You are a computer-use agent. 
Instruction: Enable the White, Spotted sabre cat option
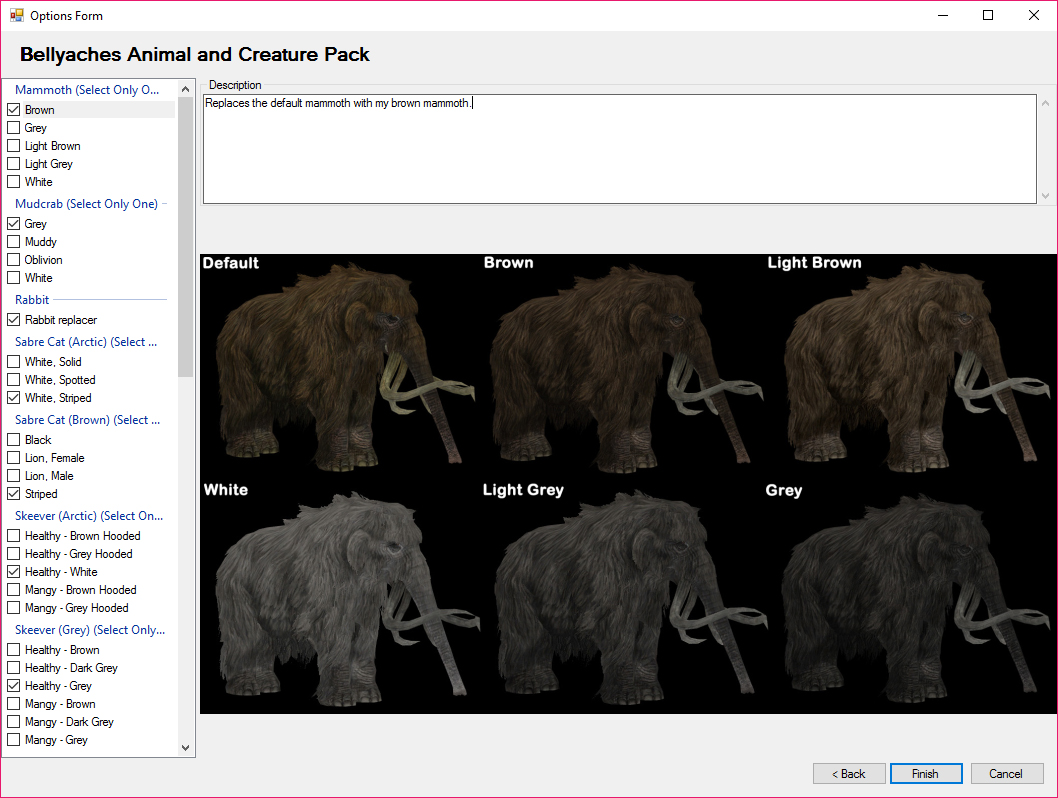pyautogui.click(x=13, y=380)
